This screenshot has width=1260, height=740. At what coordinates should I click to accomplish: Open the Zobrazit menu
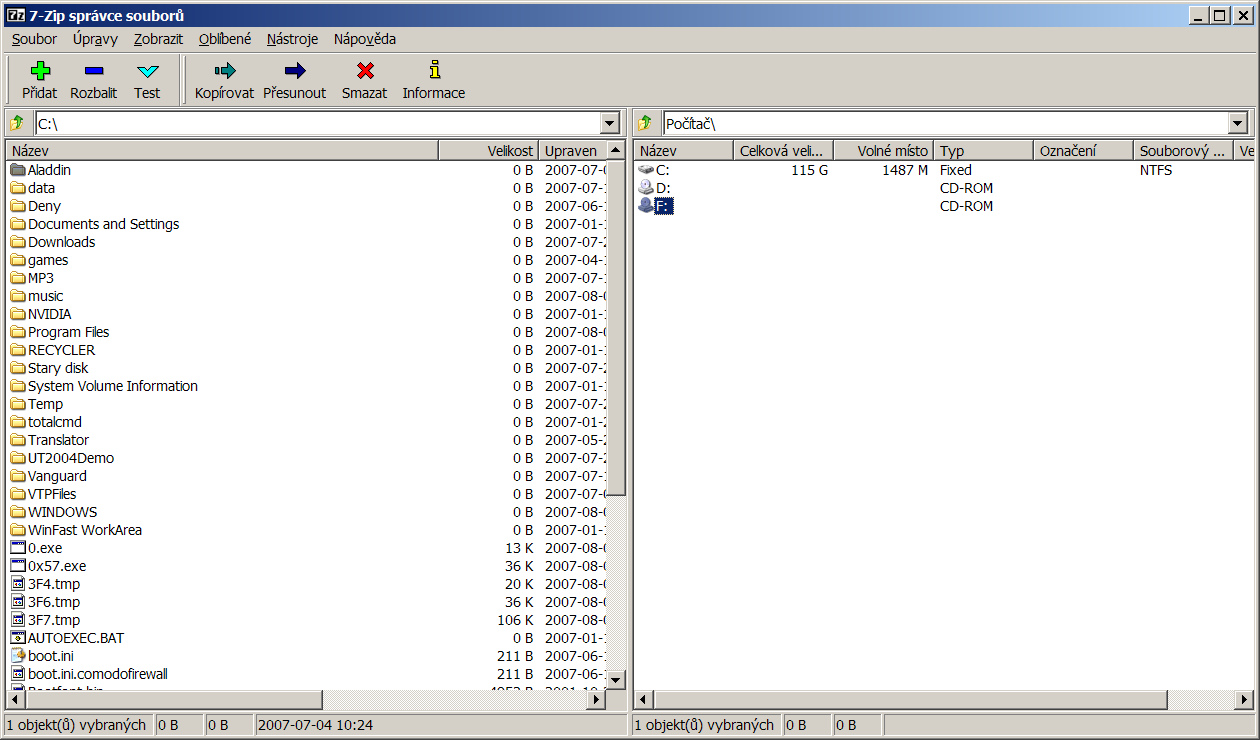coord(158,40)
